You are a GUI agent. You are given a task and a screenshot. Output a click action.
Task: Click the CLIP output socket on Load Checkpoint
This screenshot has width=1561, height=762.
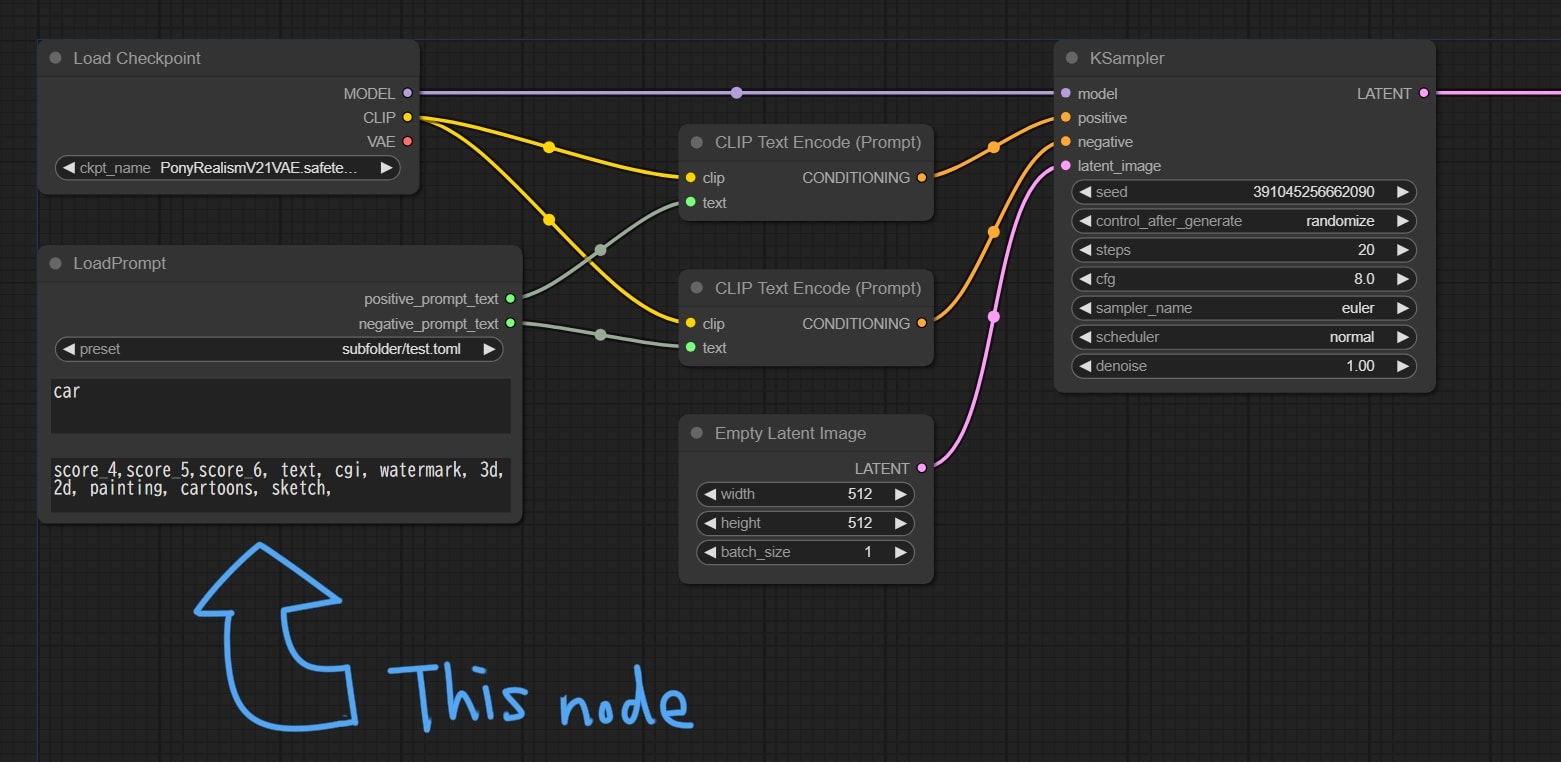coord(407,117)
